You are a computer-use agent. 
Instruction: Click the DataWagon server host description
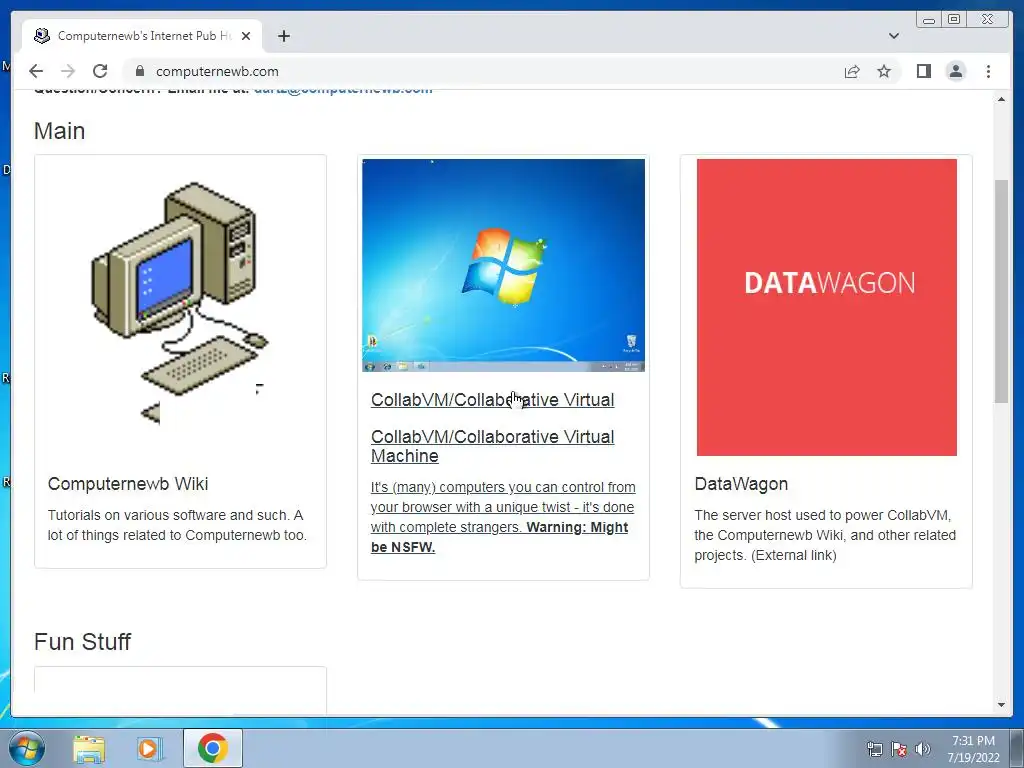click(x=825, y=535)
